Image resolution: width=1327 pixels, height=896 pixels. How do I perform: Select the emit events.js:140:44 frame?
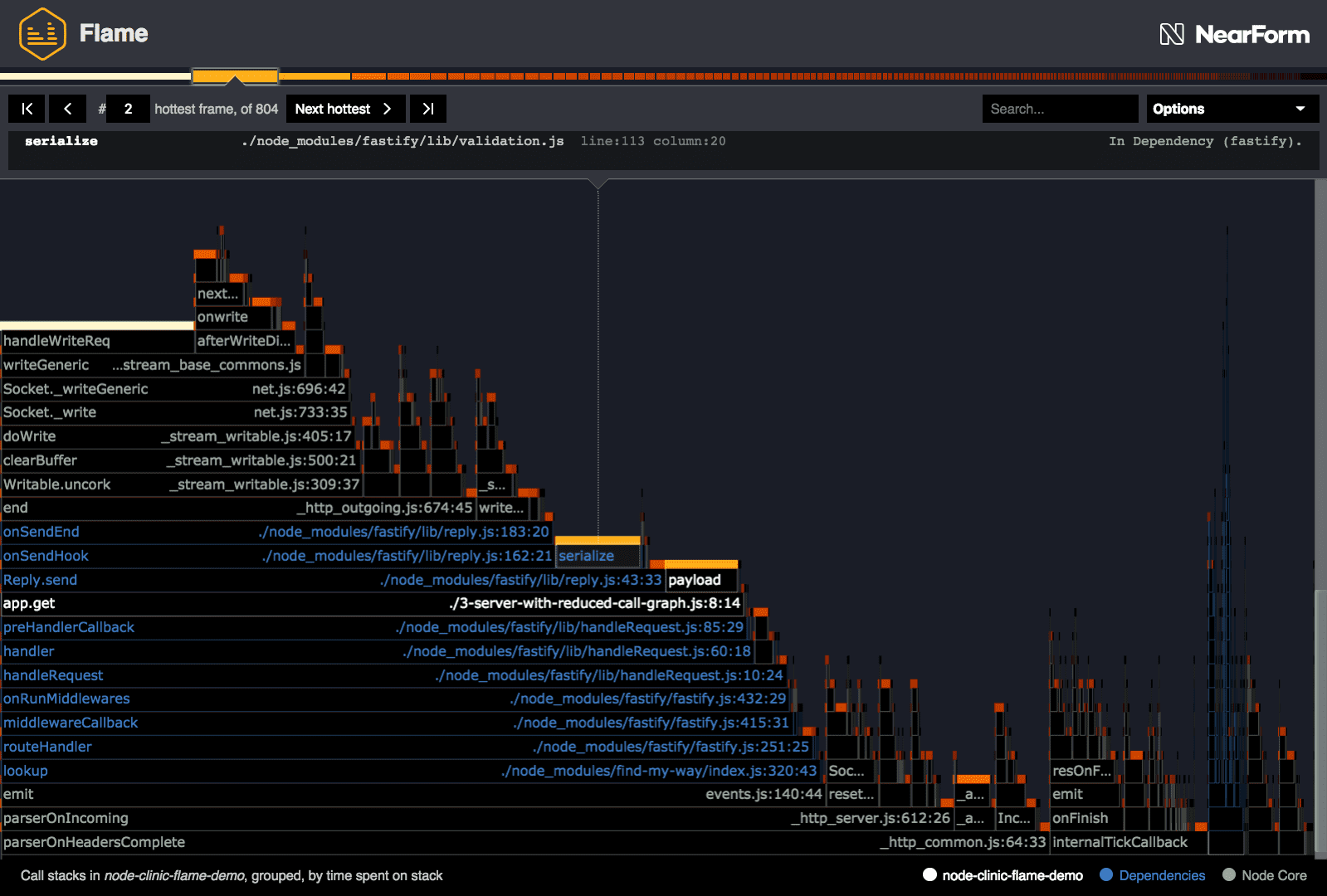coord(412,794)
